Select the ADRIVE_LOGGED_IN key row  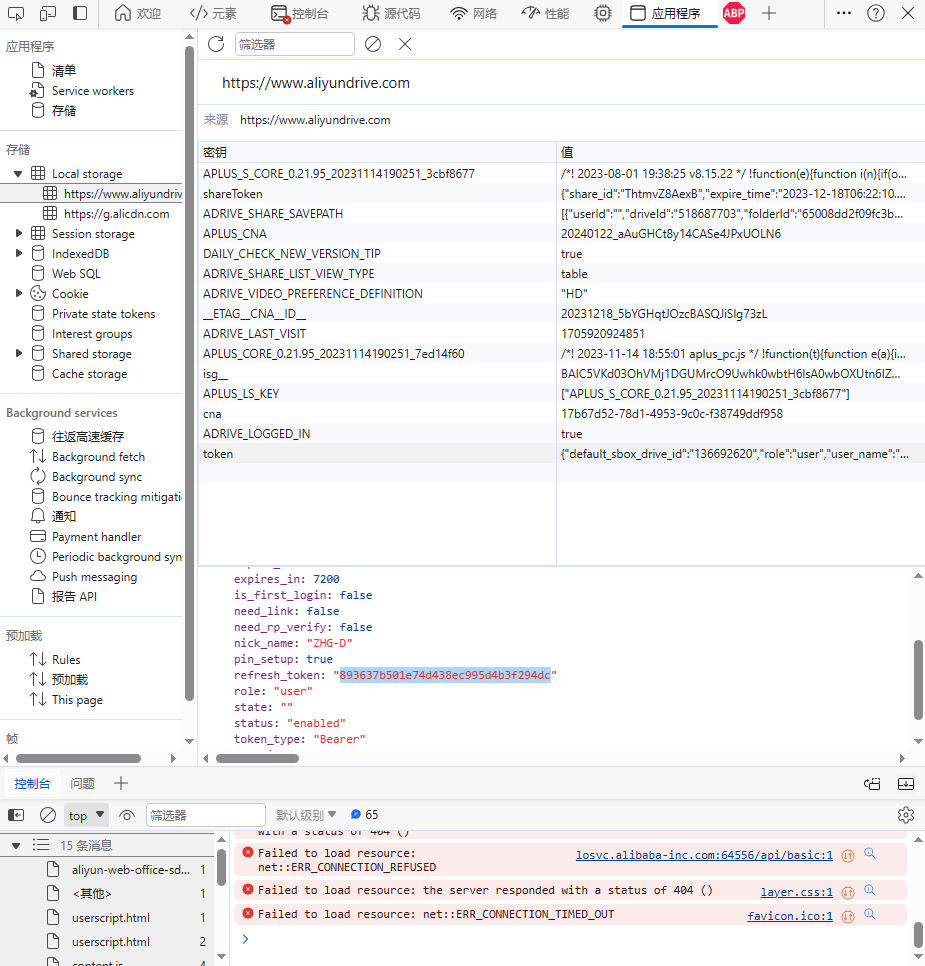coord(561,434)
